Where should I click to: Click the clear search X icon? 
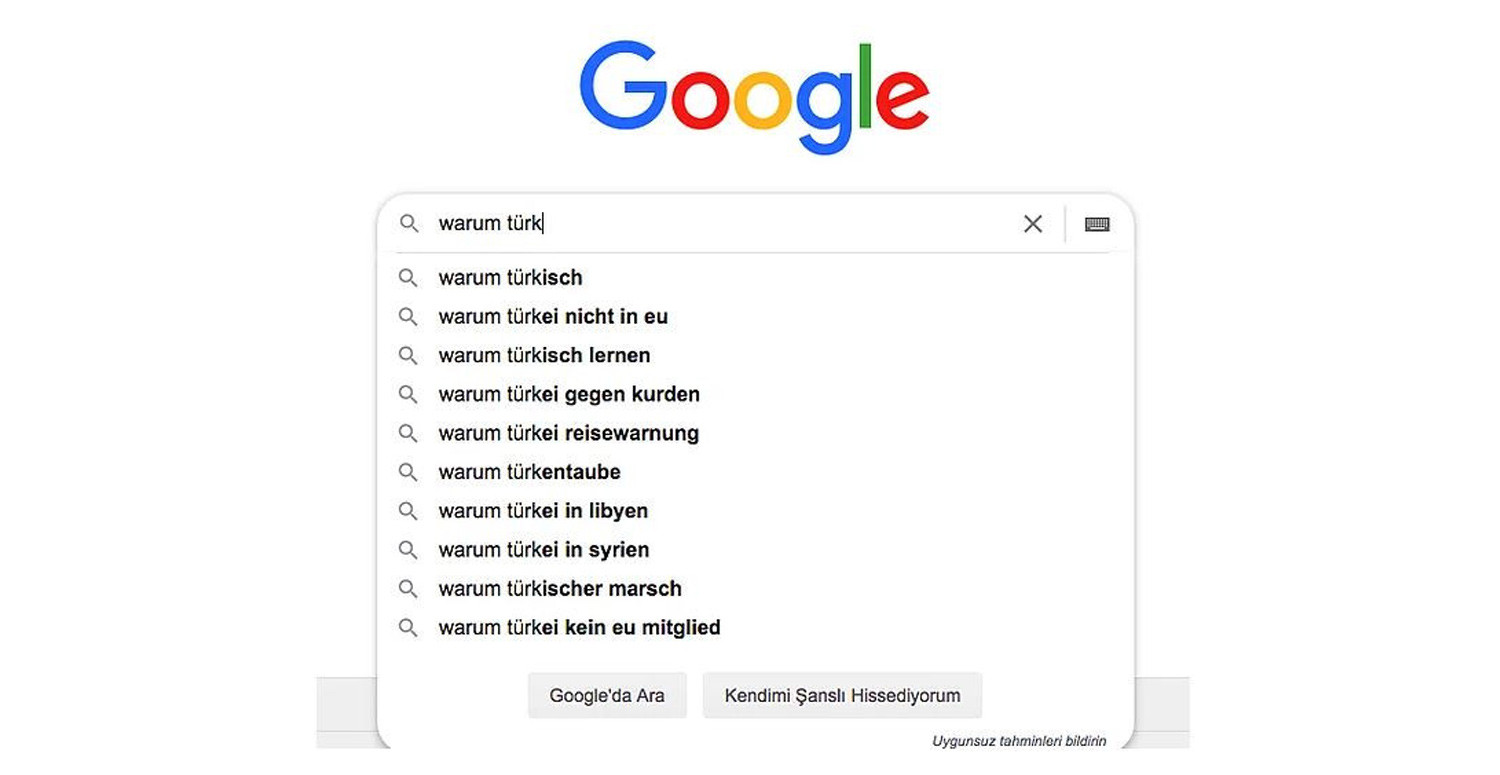[1033, 224]
